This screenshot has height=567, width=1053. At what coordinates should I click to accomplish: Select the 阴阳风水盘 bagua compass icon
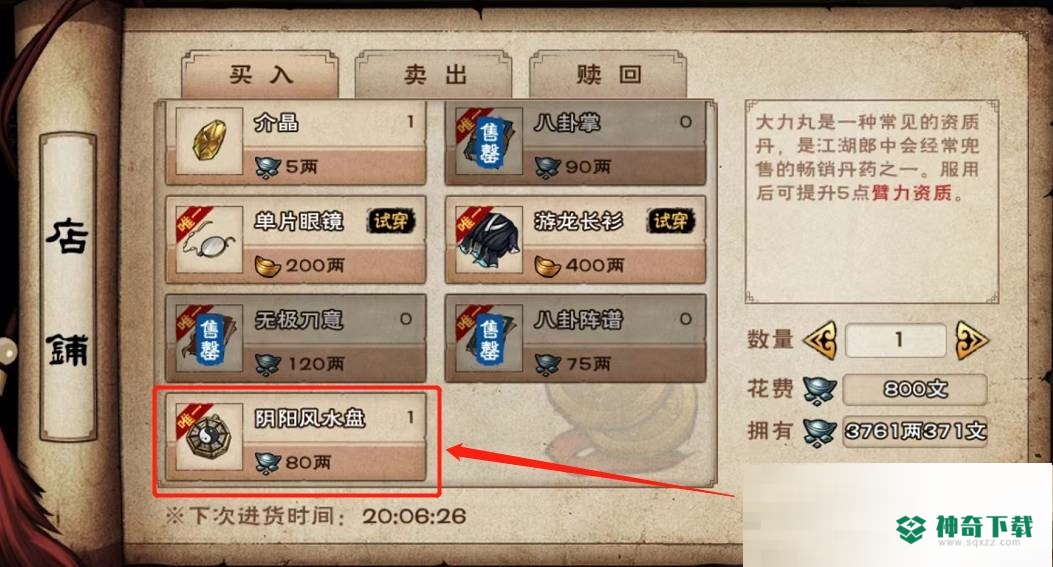pyautogui.click(x=210, y=436)
